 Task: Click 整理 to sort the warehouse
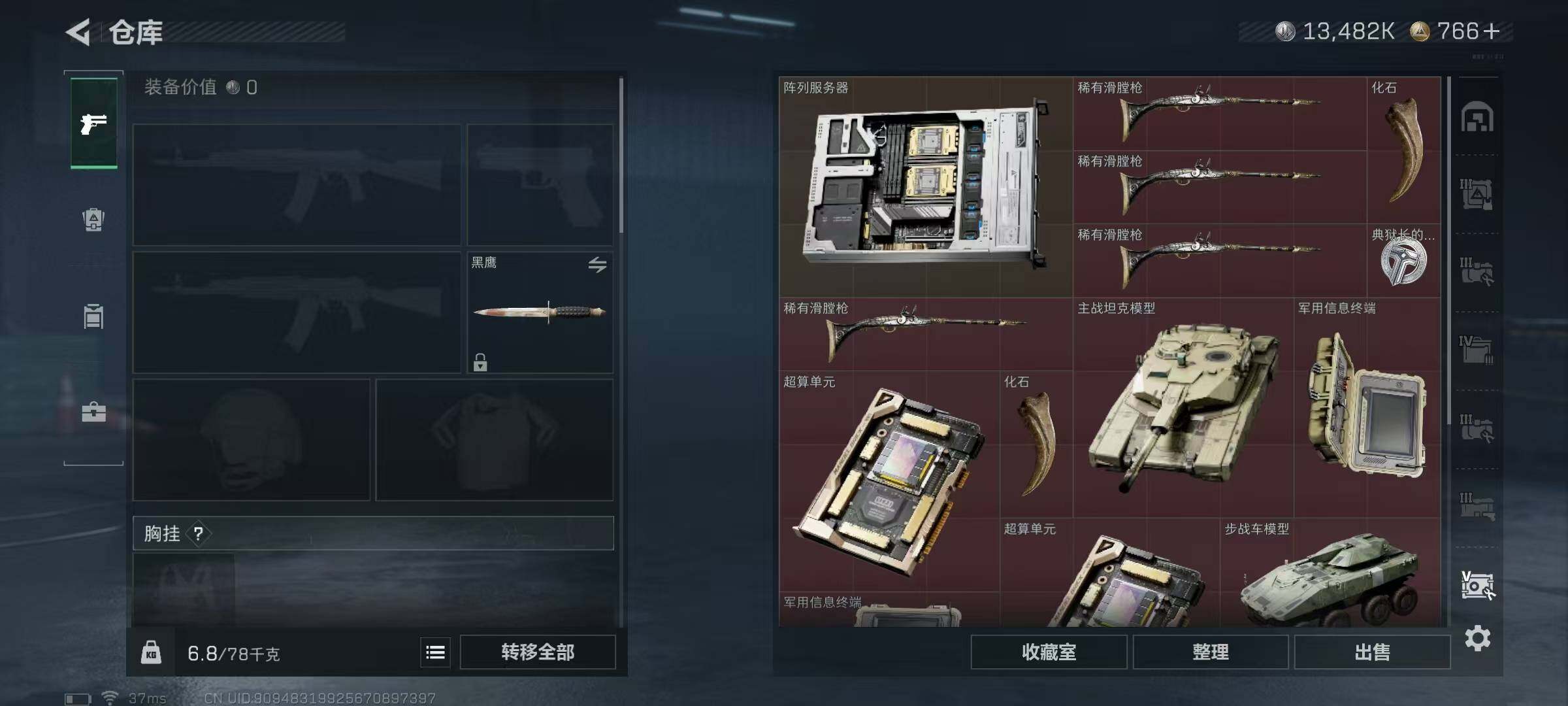pos(1211,652)
